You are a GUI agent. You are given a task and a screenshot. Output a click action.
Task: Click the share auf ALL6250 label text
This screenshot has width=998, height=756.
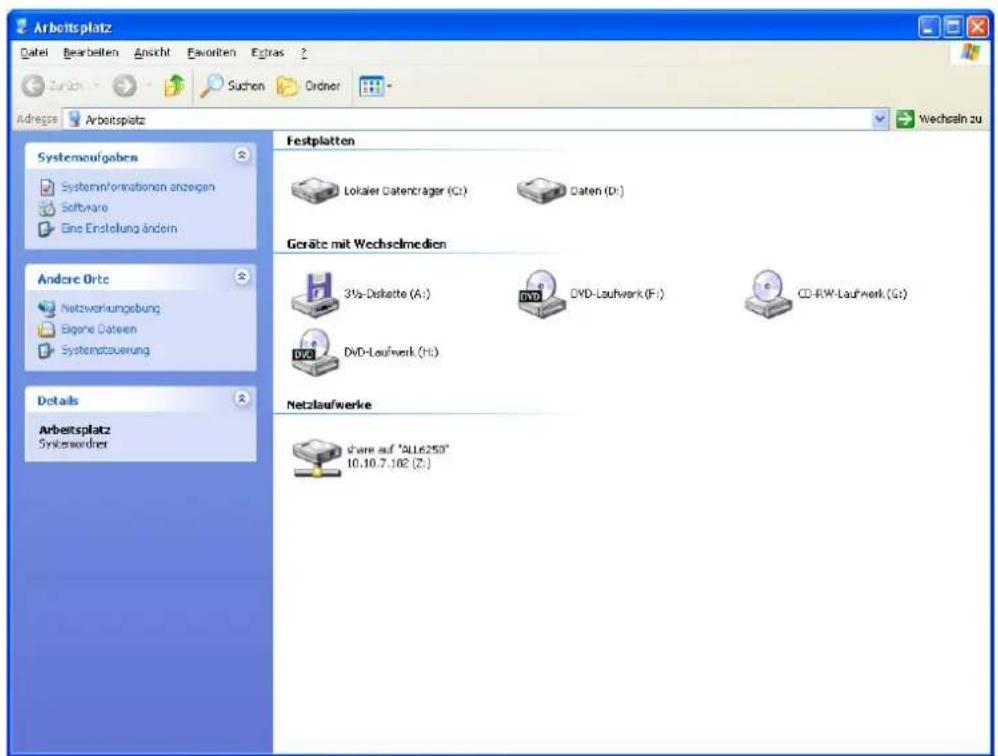tap(397, 456)
